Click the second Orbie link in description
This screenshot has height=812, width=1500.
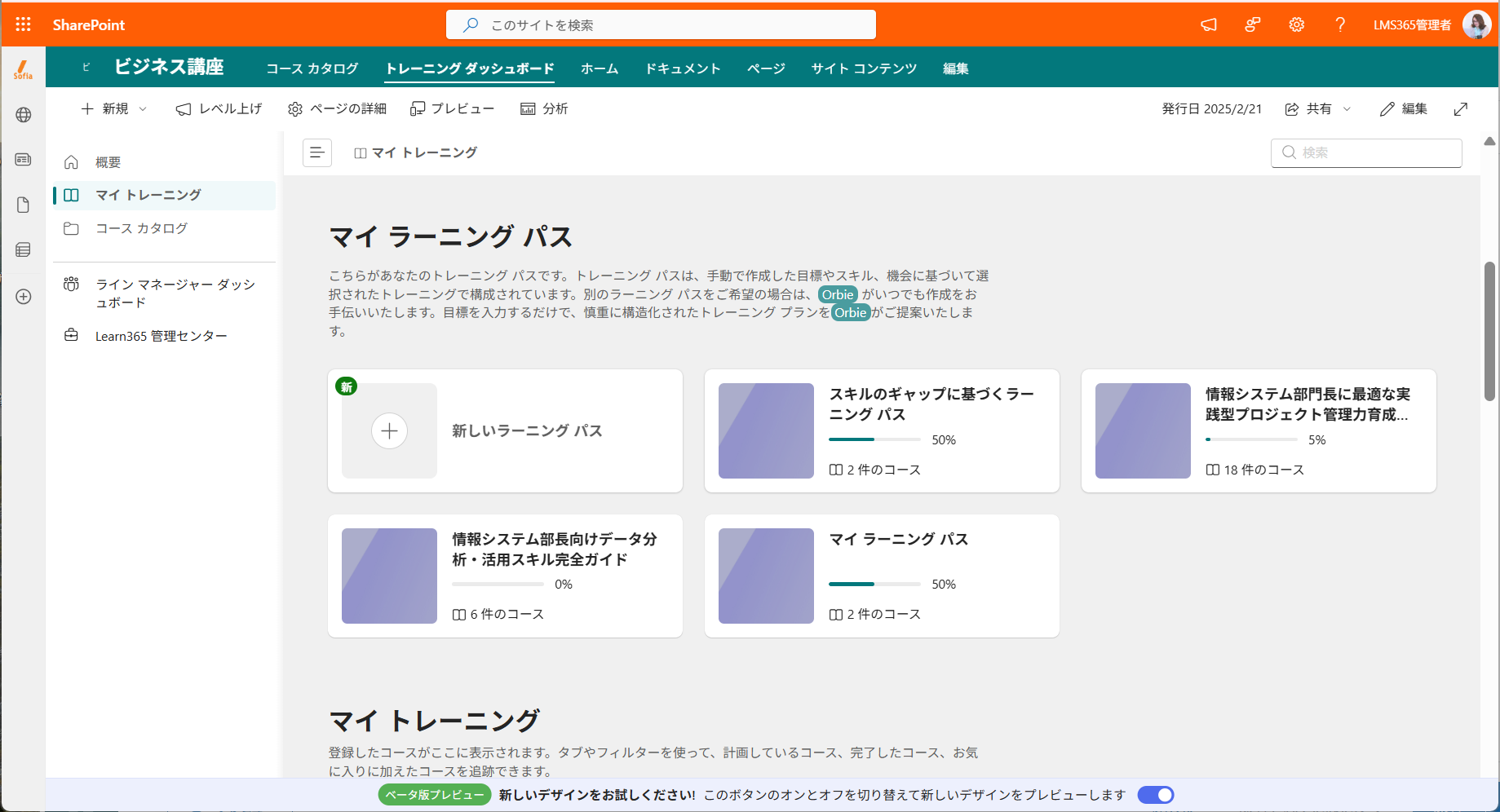(851, 312)
